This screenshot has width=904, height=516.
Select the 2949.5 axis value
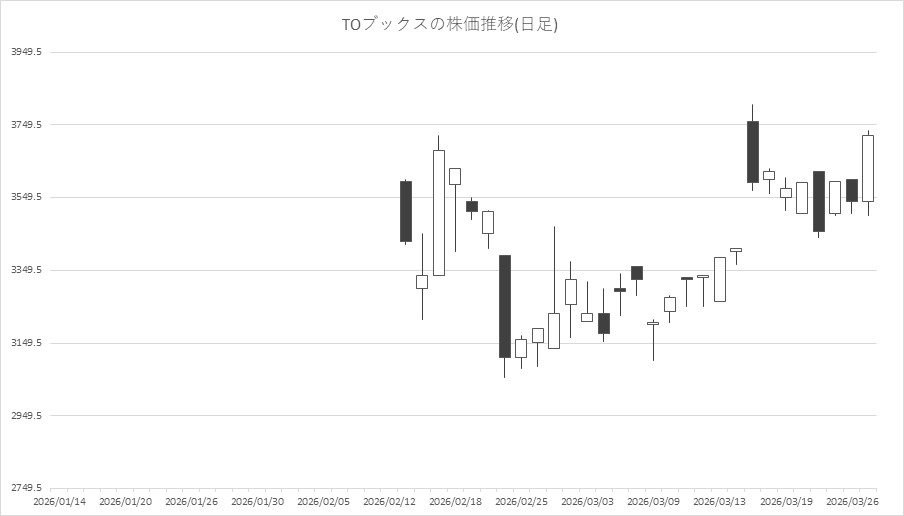(26, 415)
